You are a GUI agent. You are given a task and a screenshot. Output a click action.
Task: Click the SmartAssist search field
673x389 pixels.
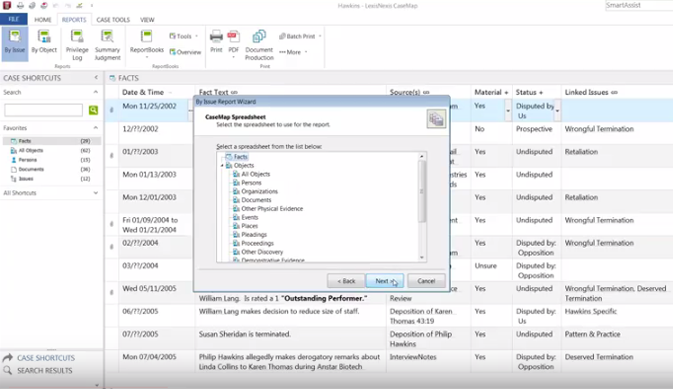pos(639,5)
